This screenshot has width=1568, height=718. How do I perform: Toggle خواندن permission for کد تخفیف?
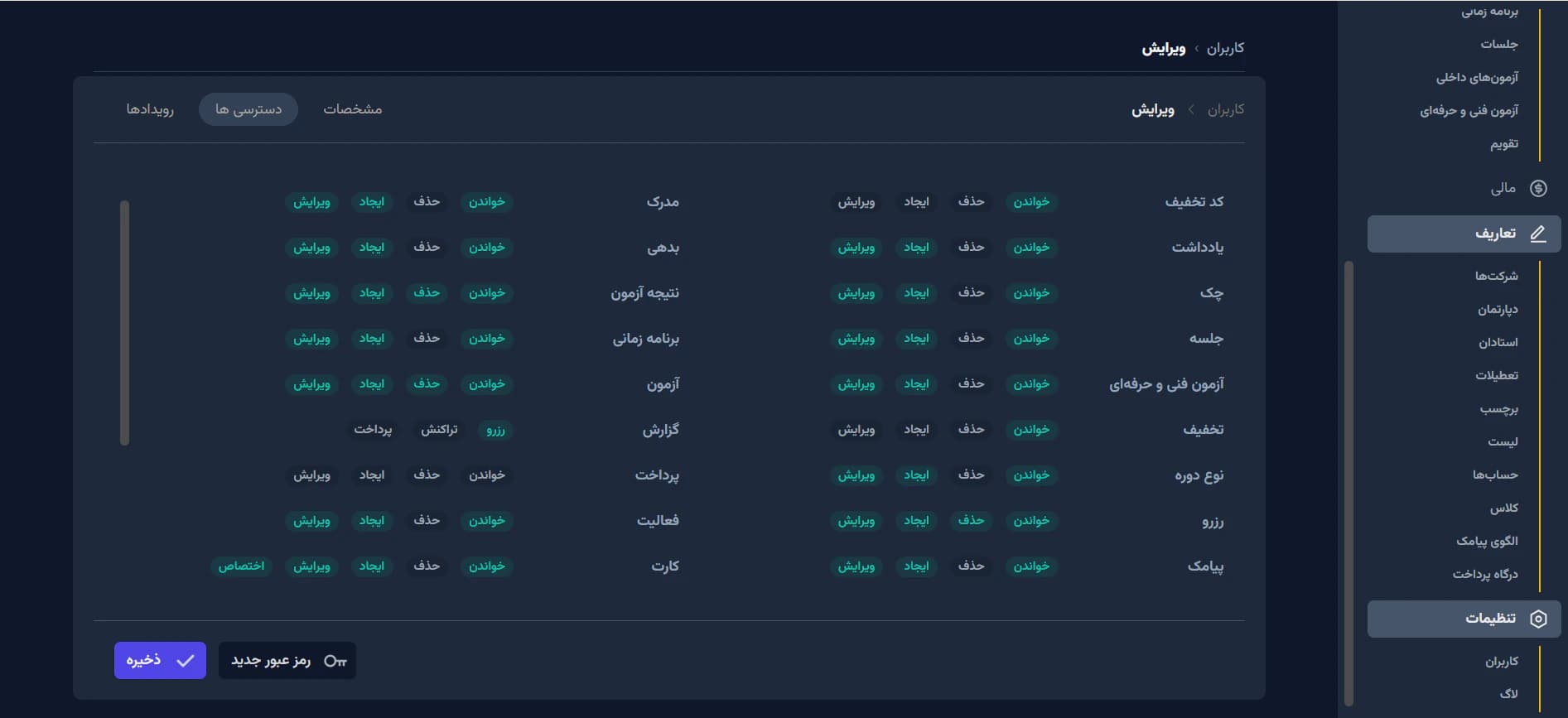coord(1031,202)
